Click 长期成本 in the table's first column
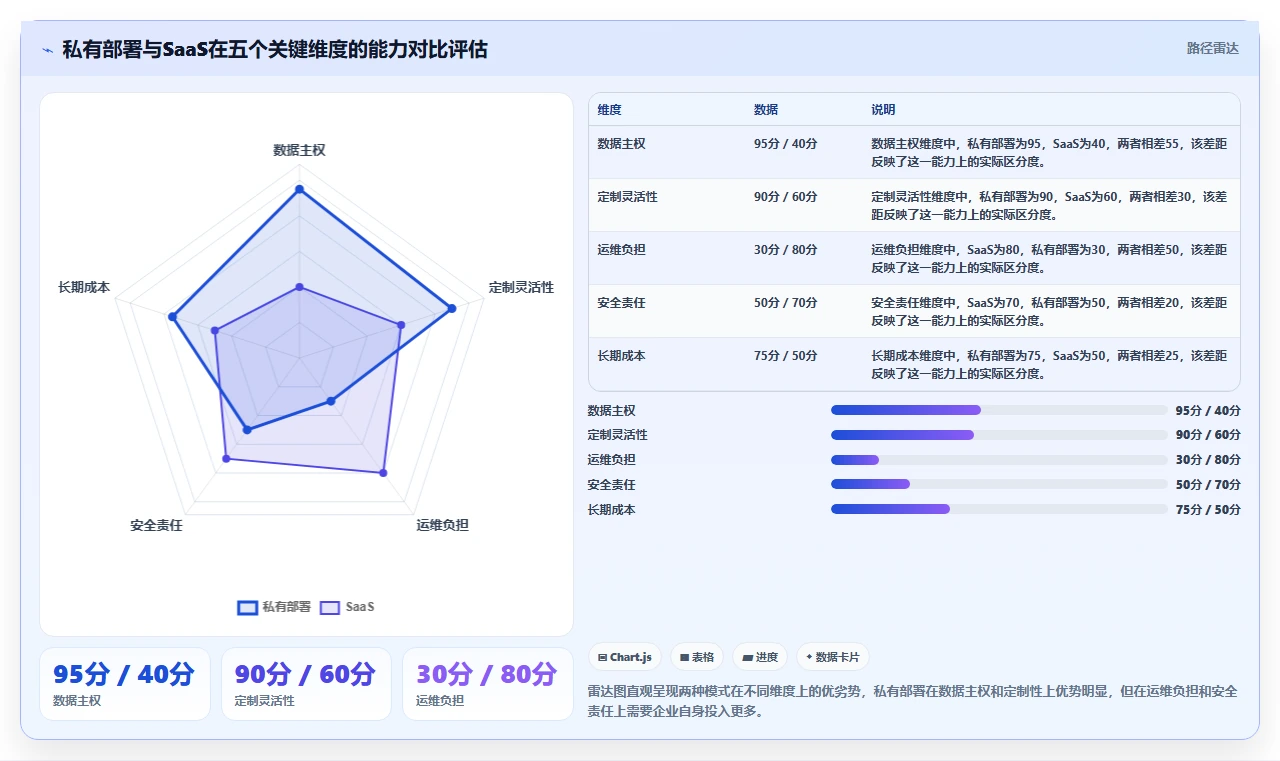The width and height of the screenshot is (1280, 761). tap(621, 356)
